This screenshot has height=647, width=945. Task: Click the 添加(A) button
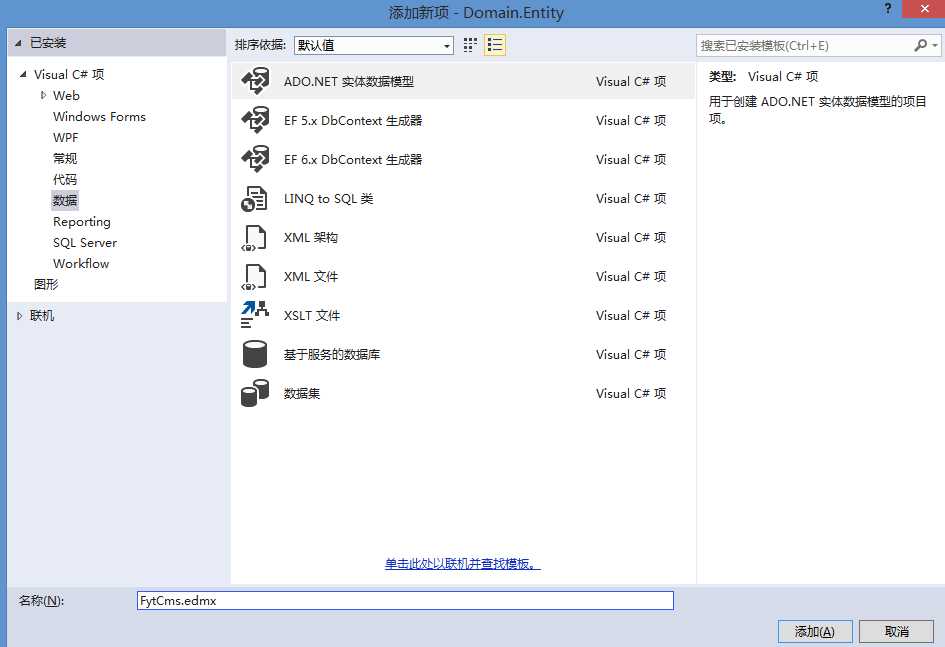coord(815,631)
